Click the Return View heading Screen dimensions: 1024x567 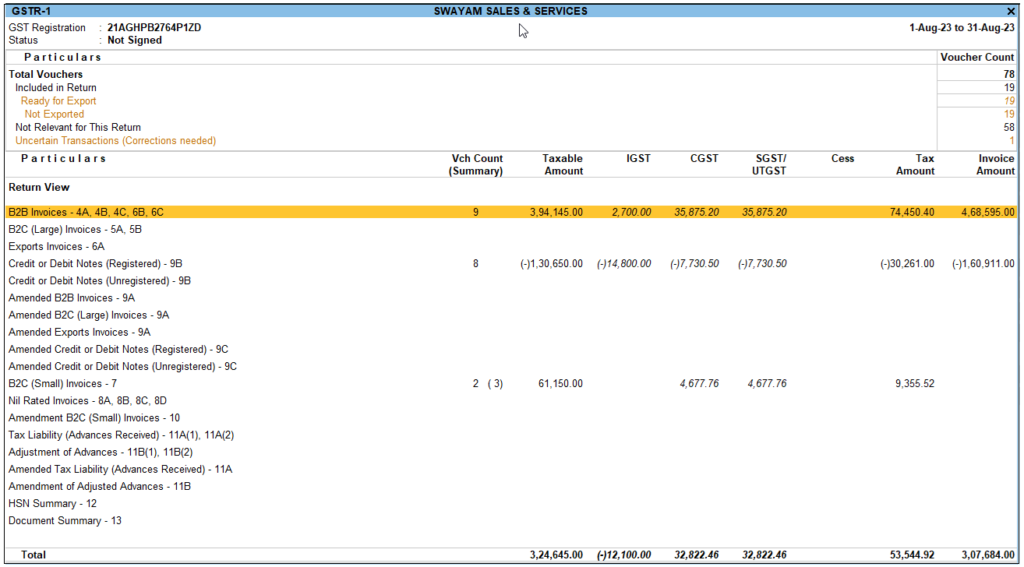[39, 187]
